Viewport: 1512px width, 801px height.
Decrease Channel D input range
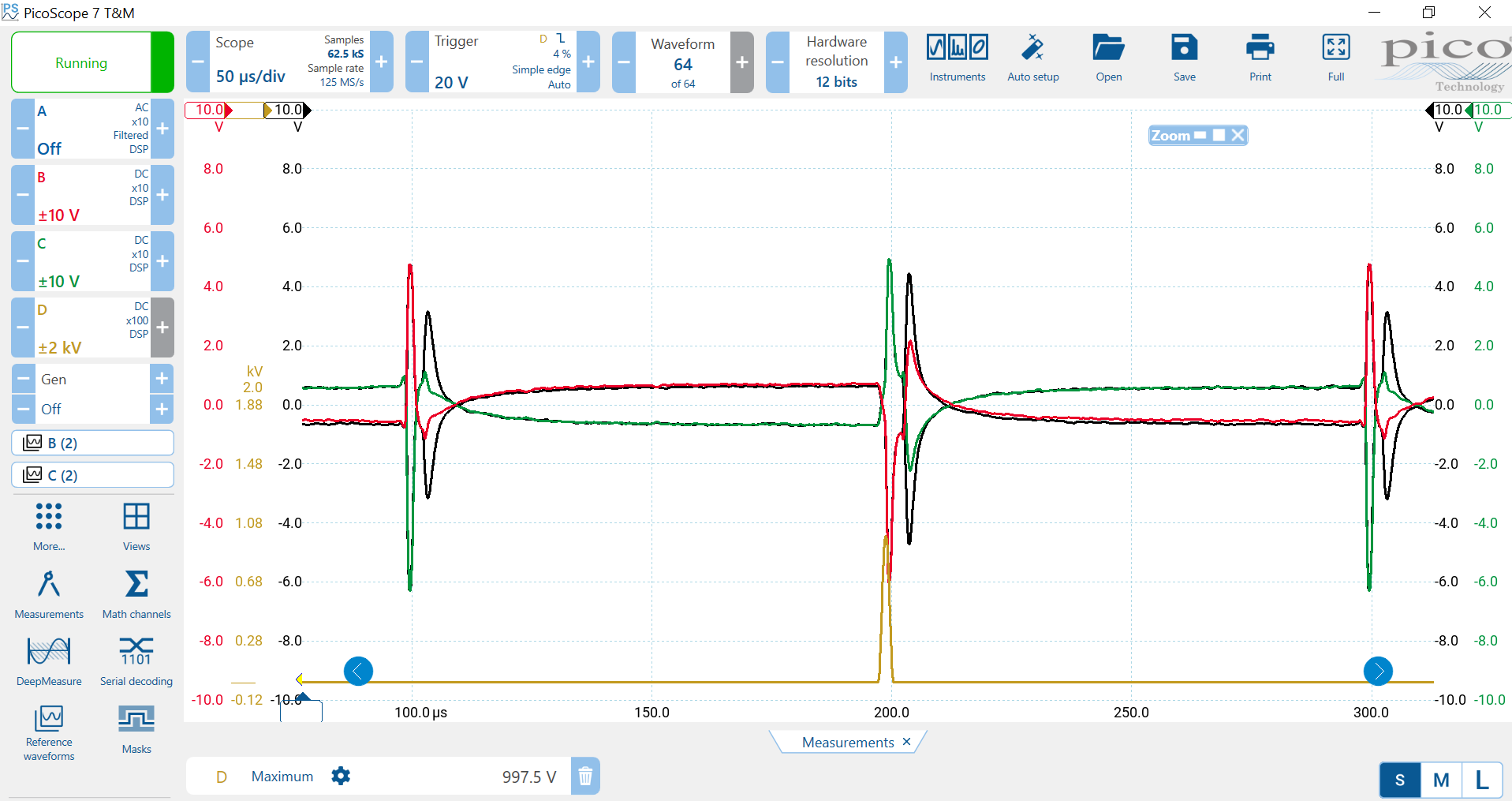point(23,328)
